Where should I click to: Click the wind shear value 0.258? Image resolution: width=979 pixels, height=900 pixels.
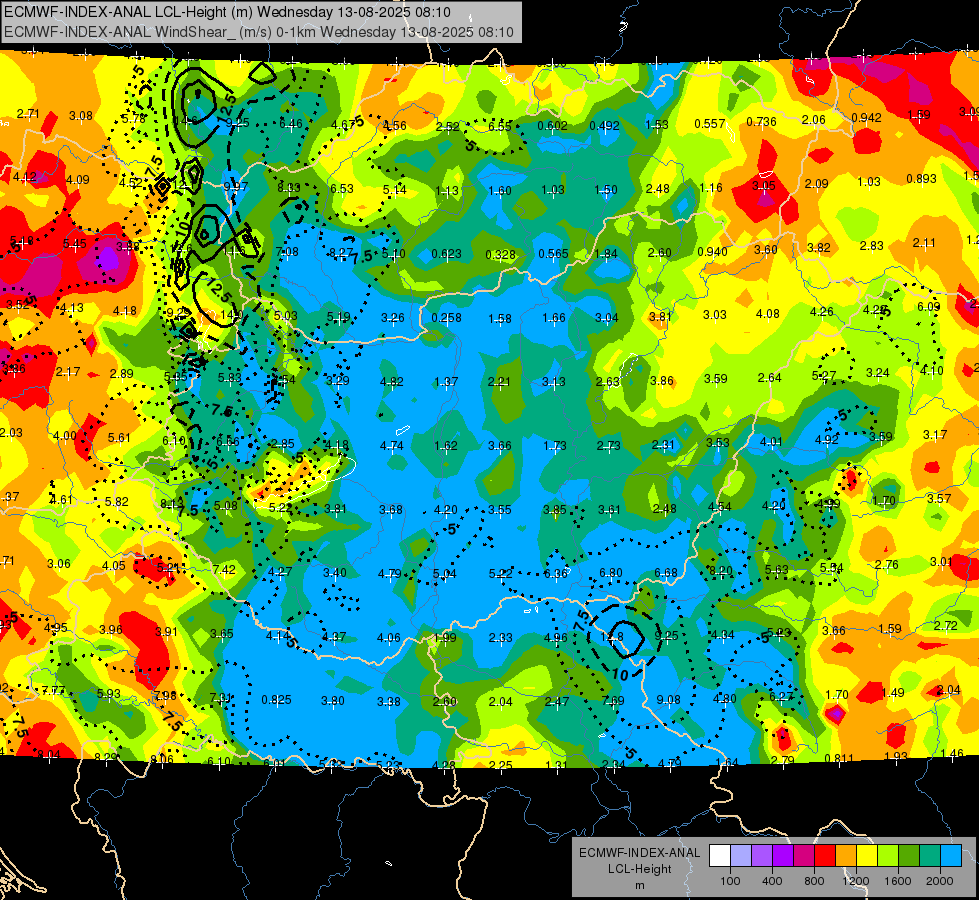click(446, 317)
